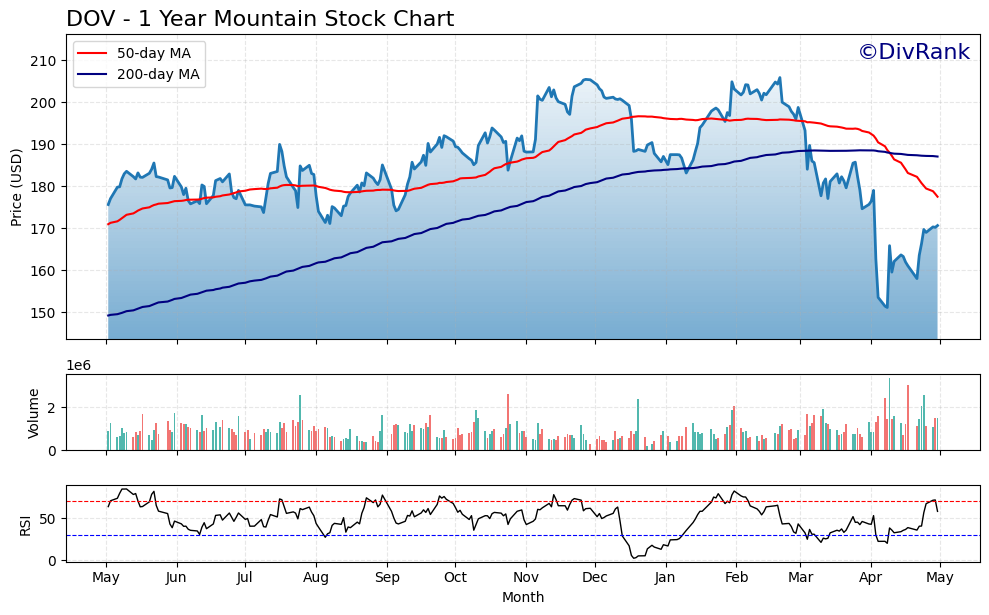Image resolution: width=989 pixels, height=615 pixels.
Task: Click the red dashed RSI overbought line
Action: 524,501
